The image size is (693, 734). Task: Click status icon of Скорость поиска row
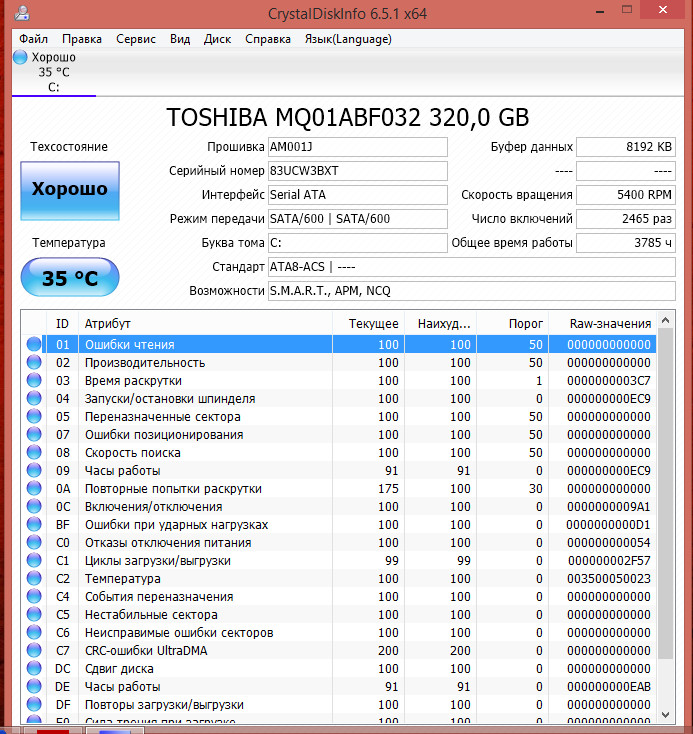(x=34, y=452)
